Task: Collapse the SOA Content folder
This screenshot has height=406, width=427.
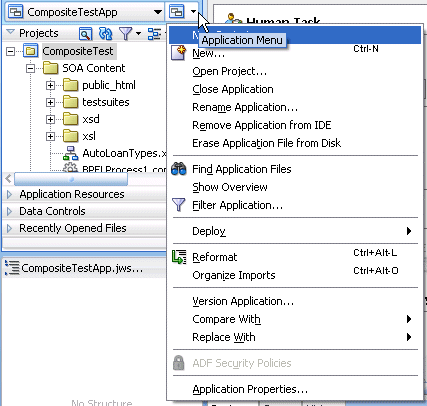Action: point(31,68)
